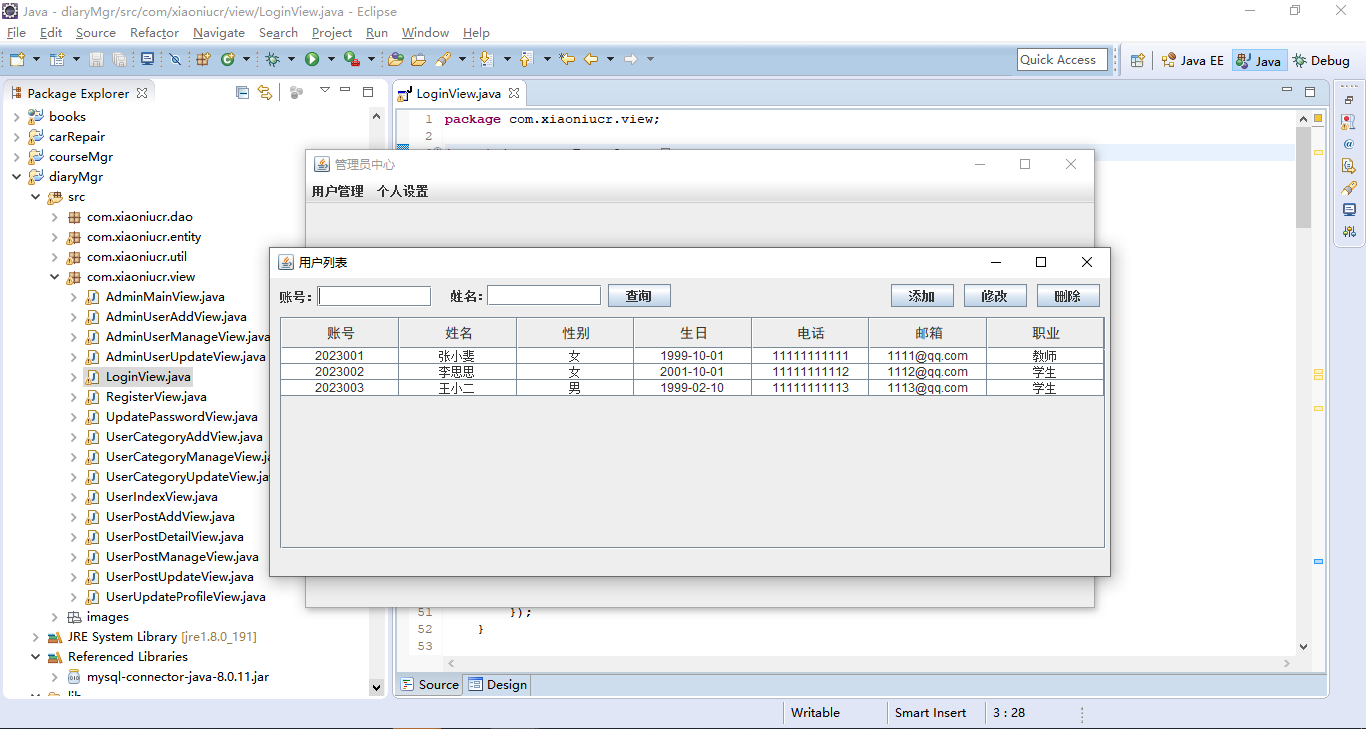
Task: Open 用户管理 menu in 管理员中心 window
Action: click(x=338, y=191)
